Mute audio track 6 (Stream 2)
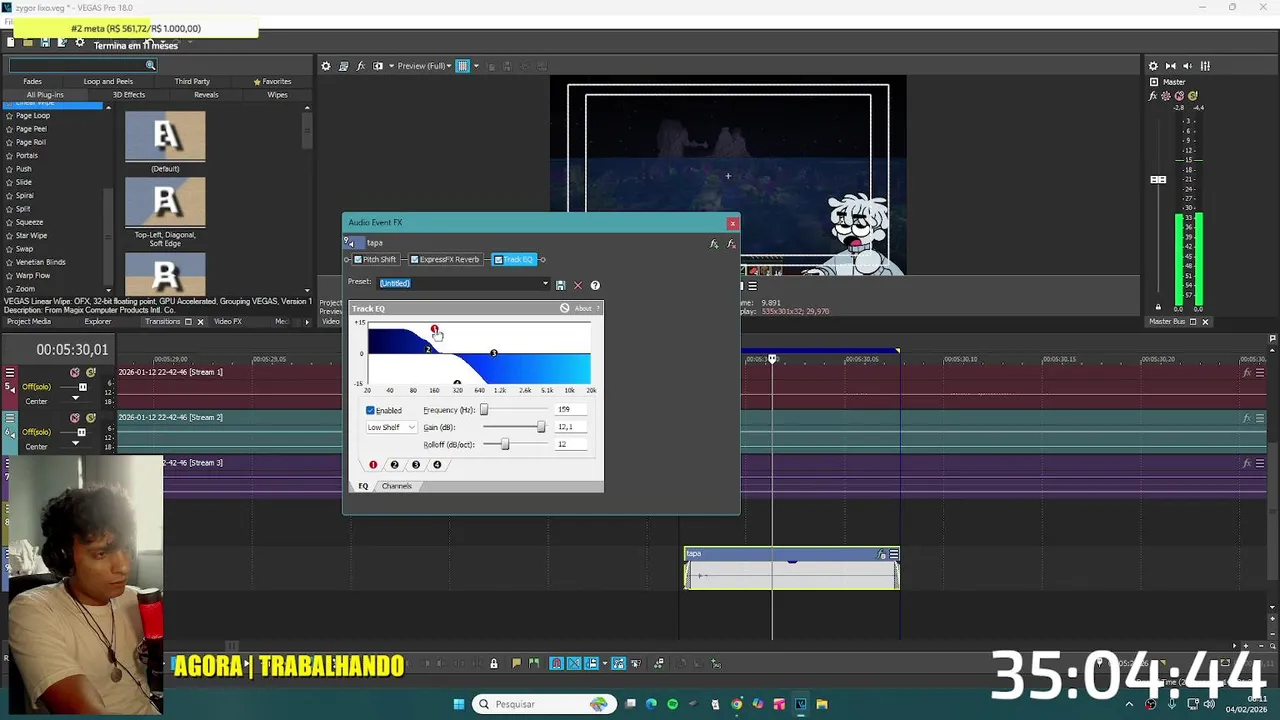This screenshot has height=720, width=1280. [x=75, y=417]
